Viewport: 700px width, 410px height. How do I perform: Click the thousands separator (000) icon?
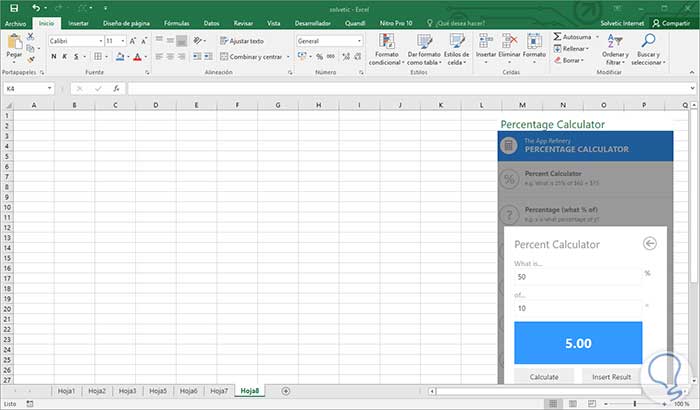[331, 56]
